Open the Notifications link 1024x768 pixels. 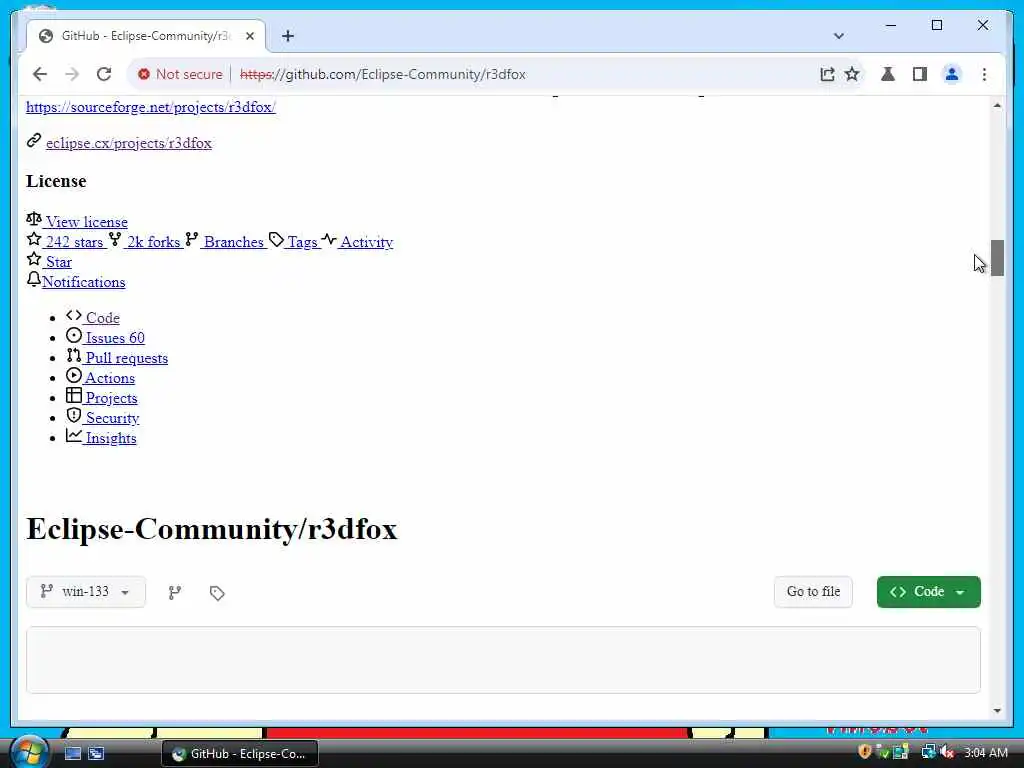pos(84,282)
